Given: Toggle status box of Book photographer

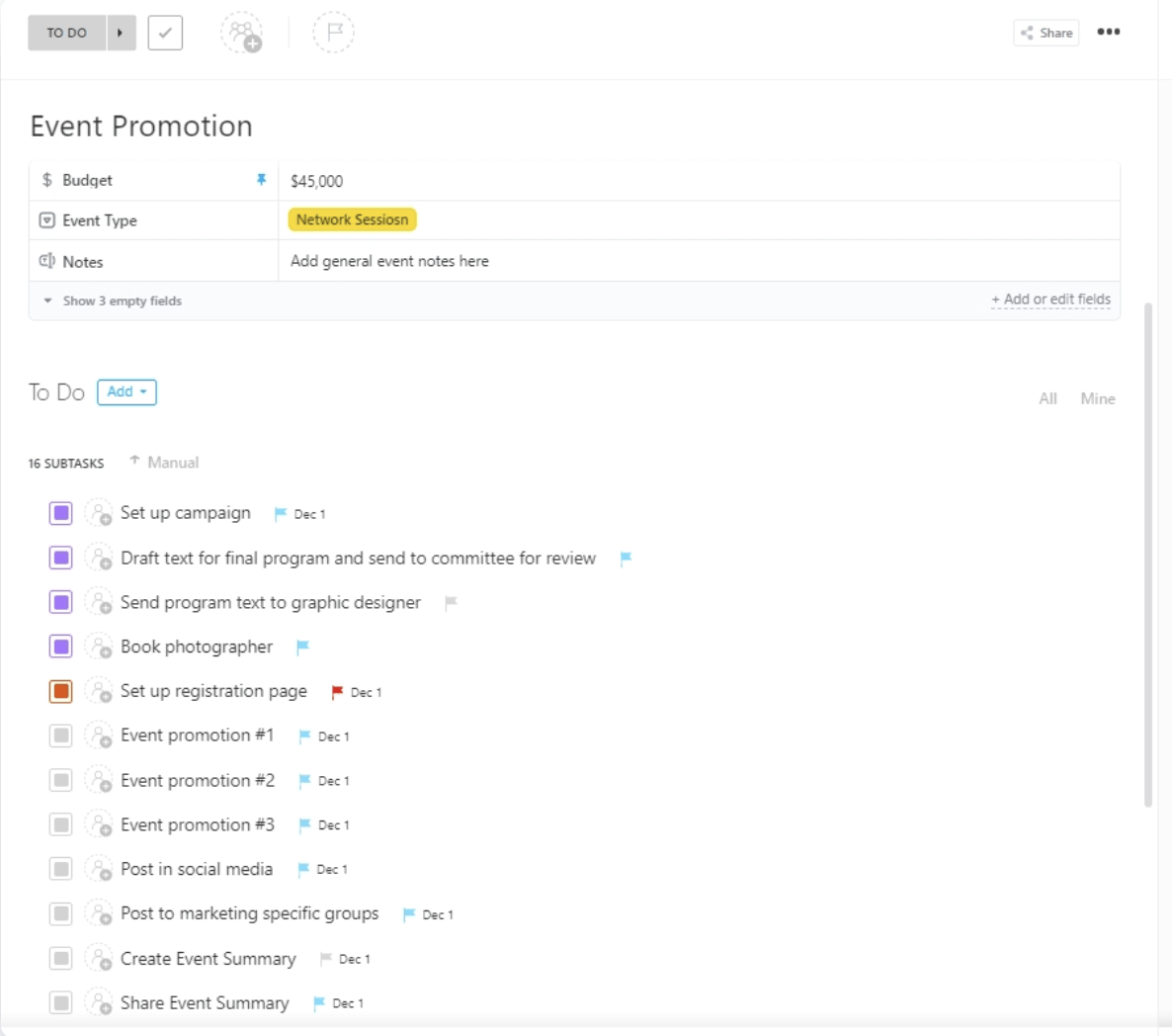Looking at the screenshot, I should click(61, 647).
